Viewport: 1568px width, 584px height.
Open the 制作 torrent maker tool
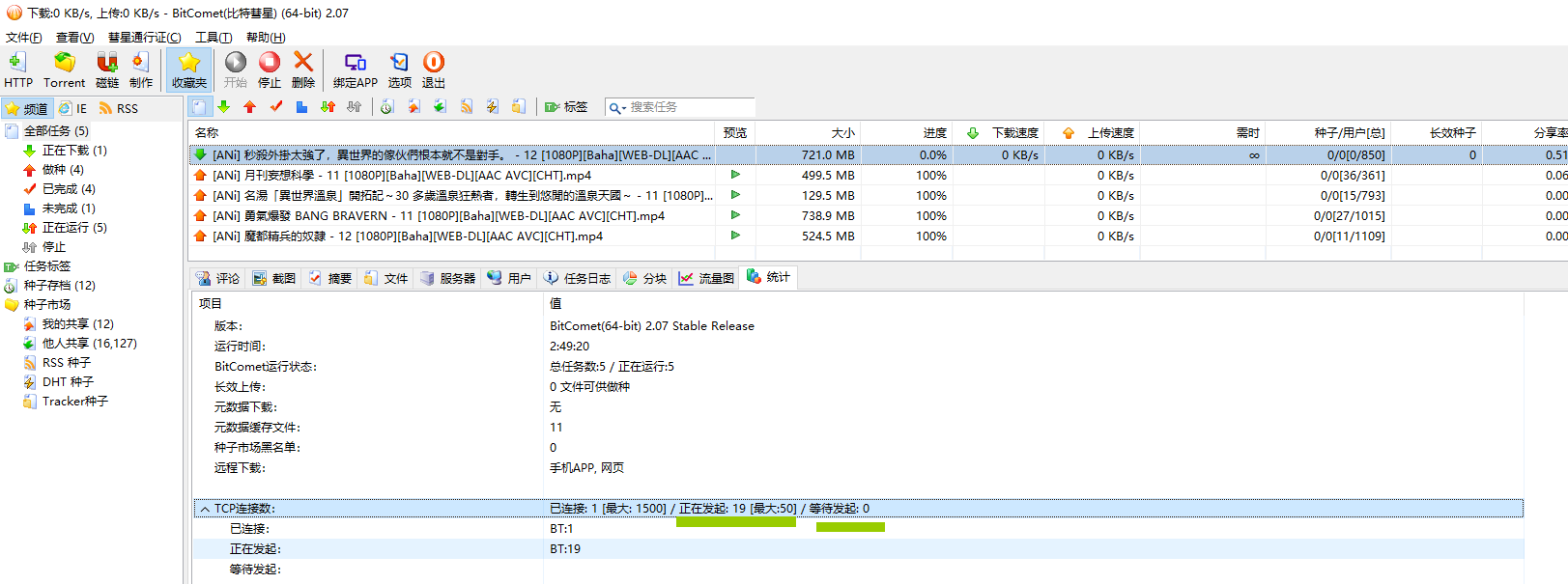click(x=141, y=70)
